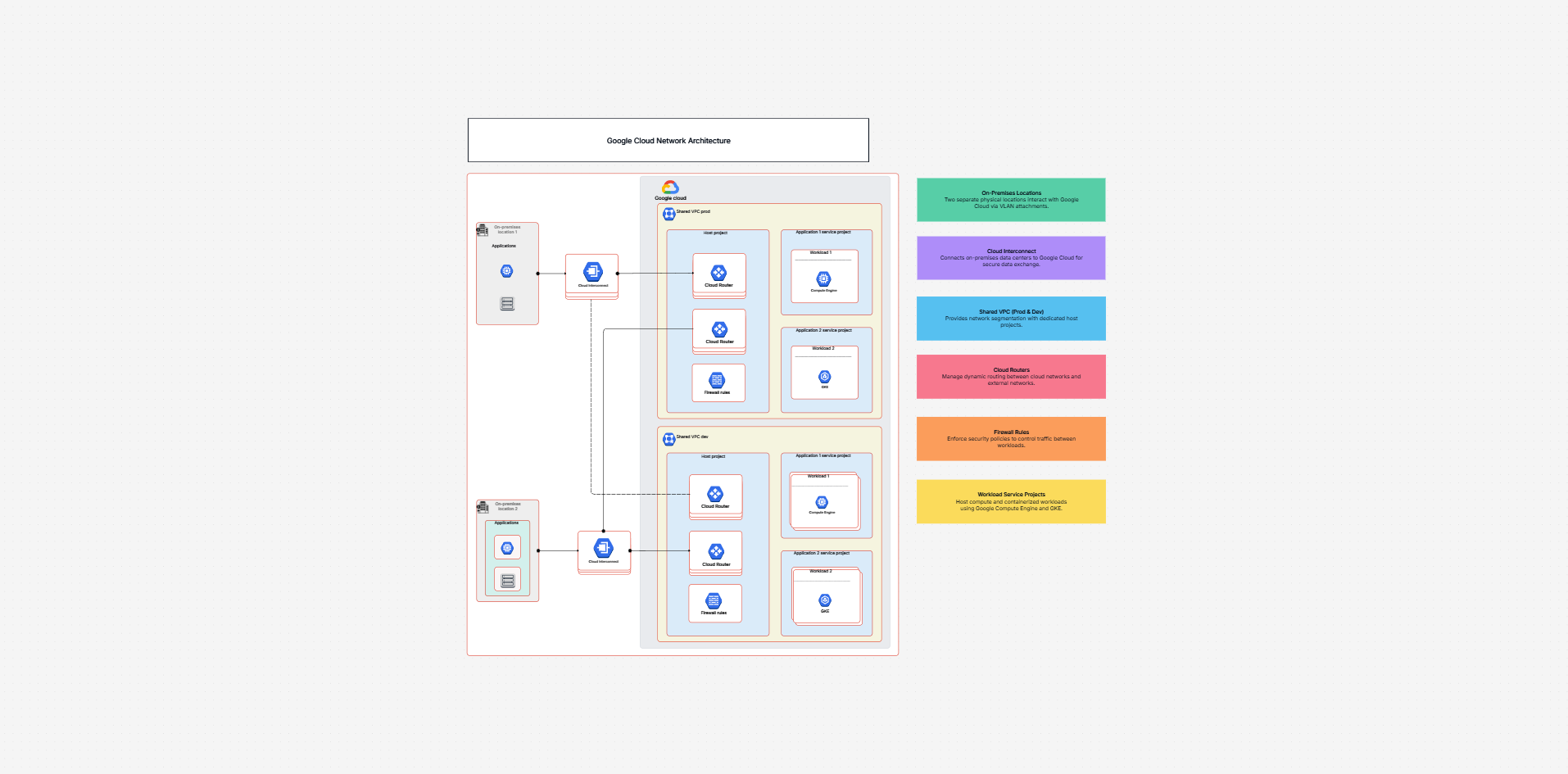Click 'Application 1 service project' label in prod VPC
This screenshot has height=774, width=1568.
(x=823, y=232)
